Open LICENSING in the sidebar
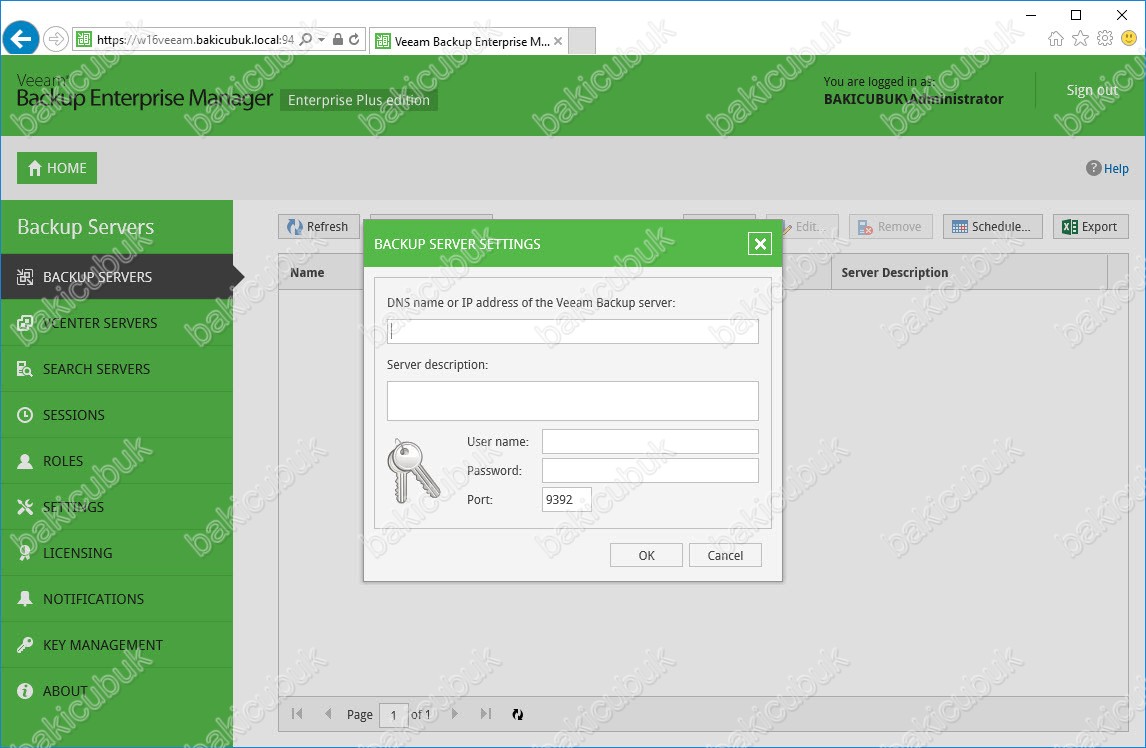The image size is (1146, 748). click(117, 553)
